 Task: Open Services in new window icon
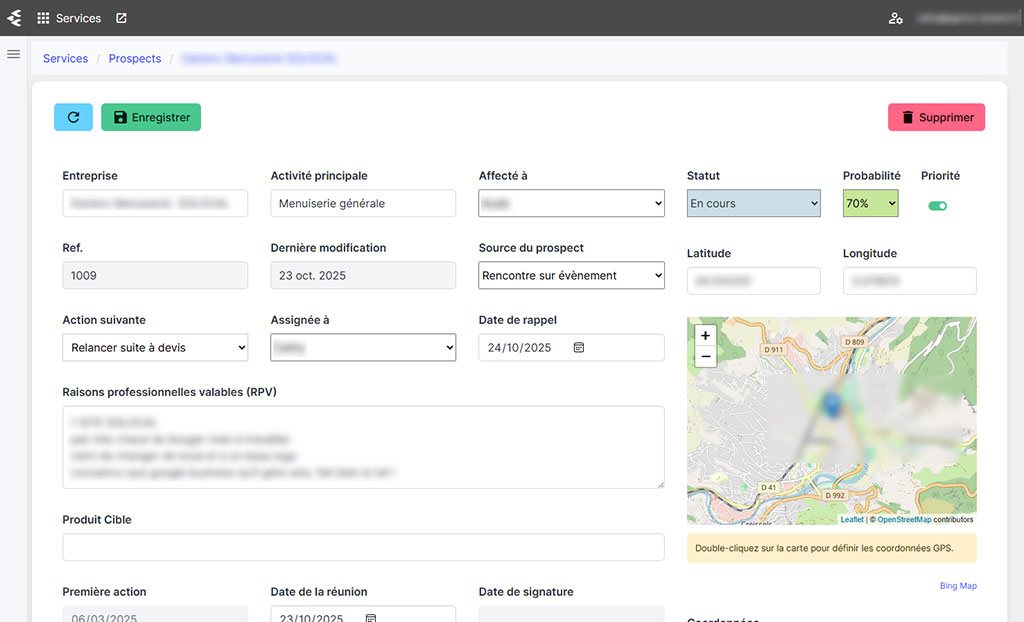tap(121, 18)
